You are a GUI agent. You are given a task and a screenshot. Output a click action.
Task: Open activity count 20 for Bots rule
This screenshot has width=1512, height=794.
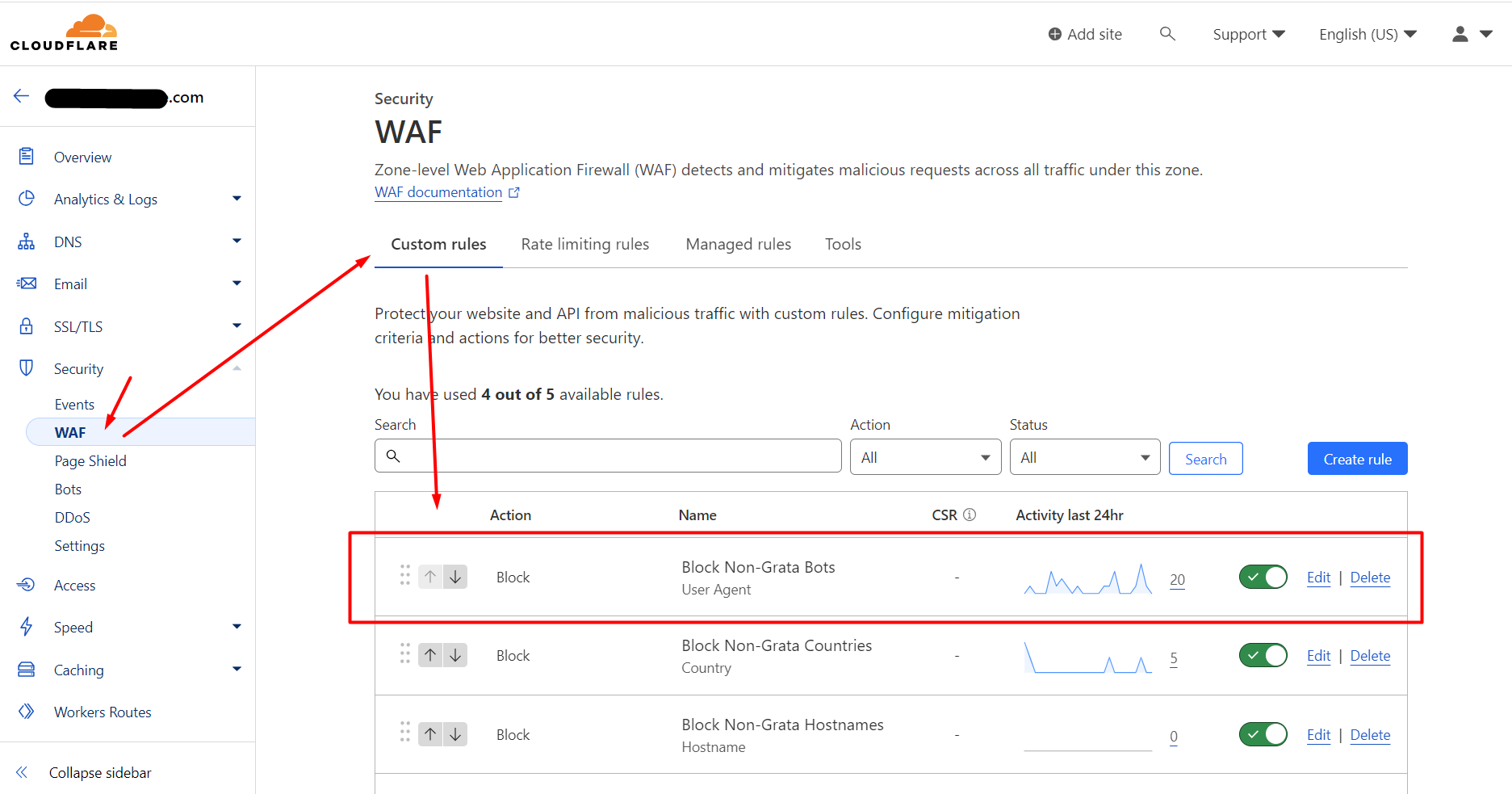point(1177,580)
